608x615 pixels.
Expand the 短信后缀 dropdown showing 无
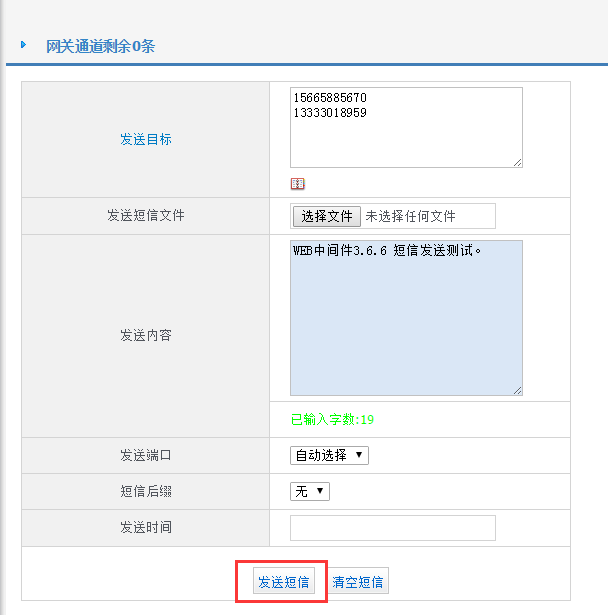click(x=310, y=491)
